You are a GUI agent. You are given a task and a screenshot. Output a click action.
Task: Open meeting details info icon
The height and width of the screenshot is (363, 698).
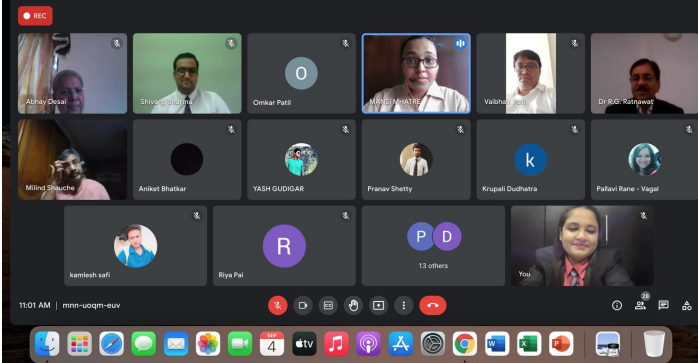coord(617,306)
